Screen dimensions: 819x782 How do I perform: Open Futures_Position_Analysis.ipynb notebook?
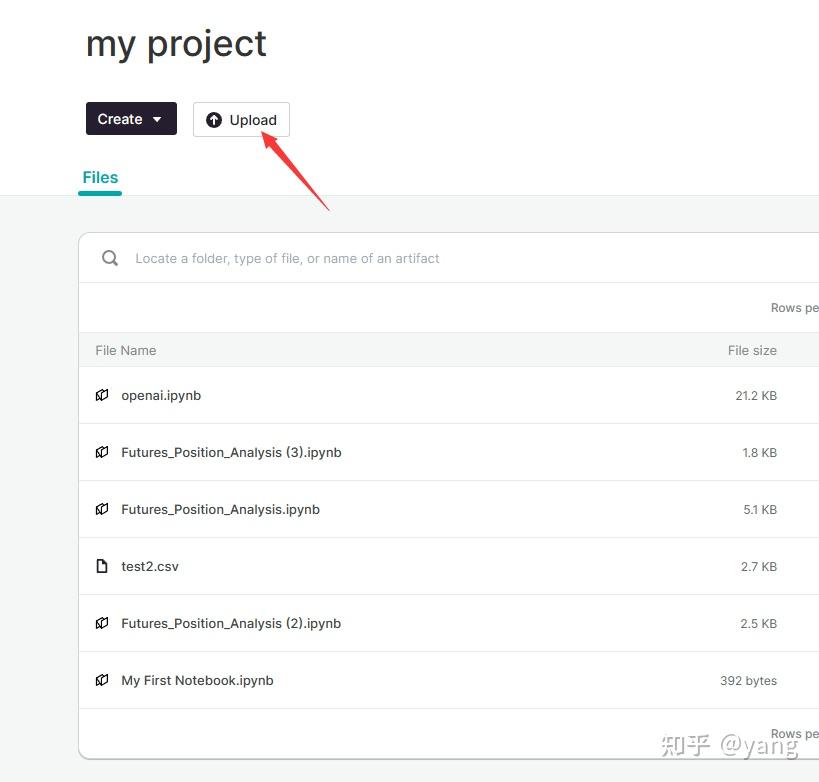[x=220, y=509]
